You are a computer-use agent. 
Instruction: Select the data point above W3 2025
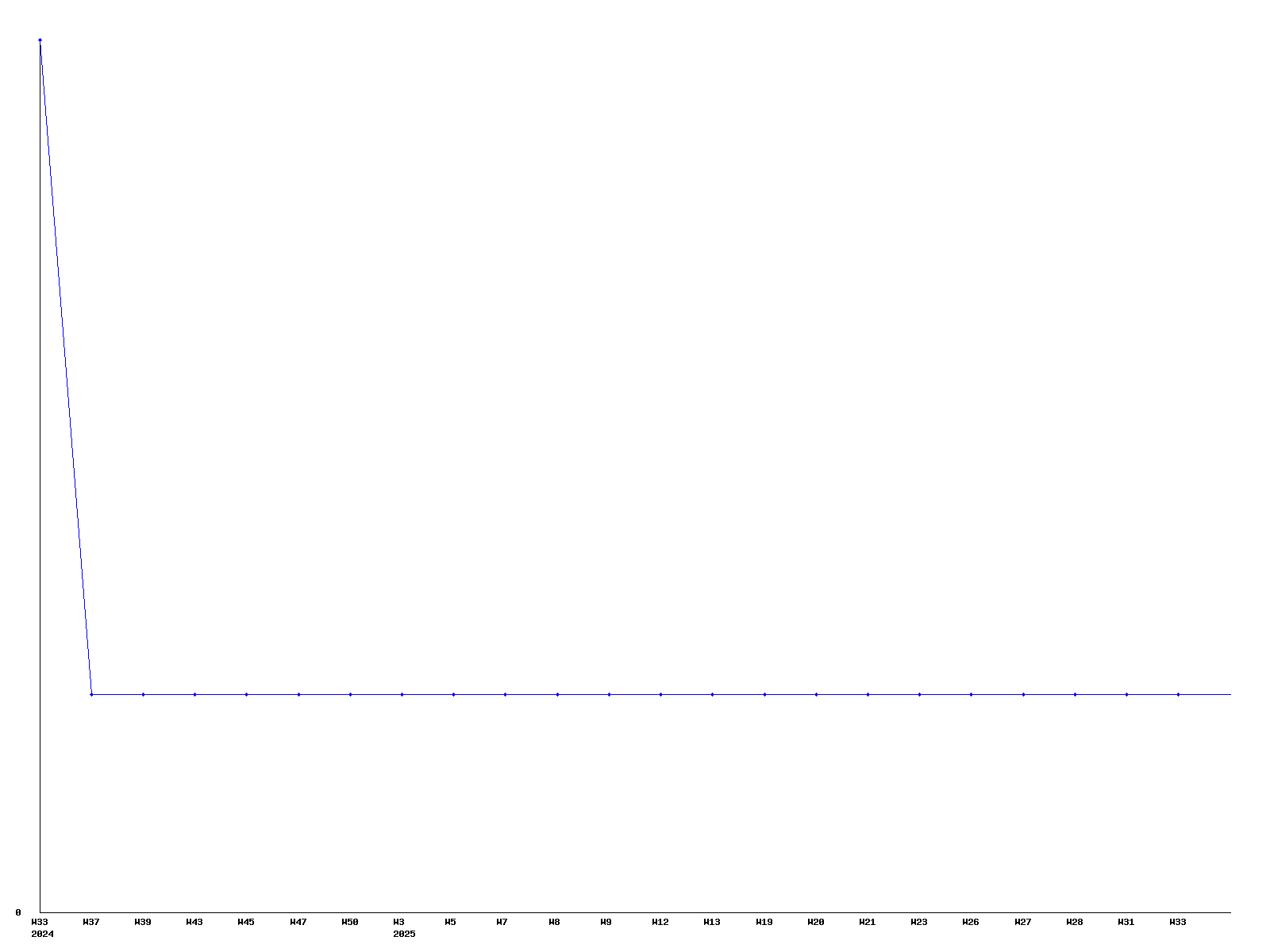402,694
